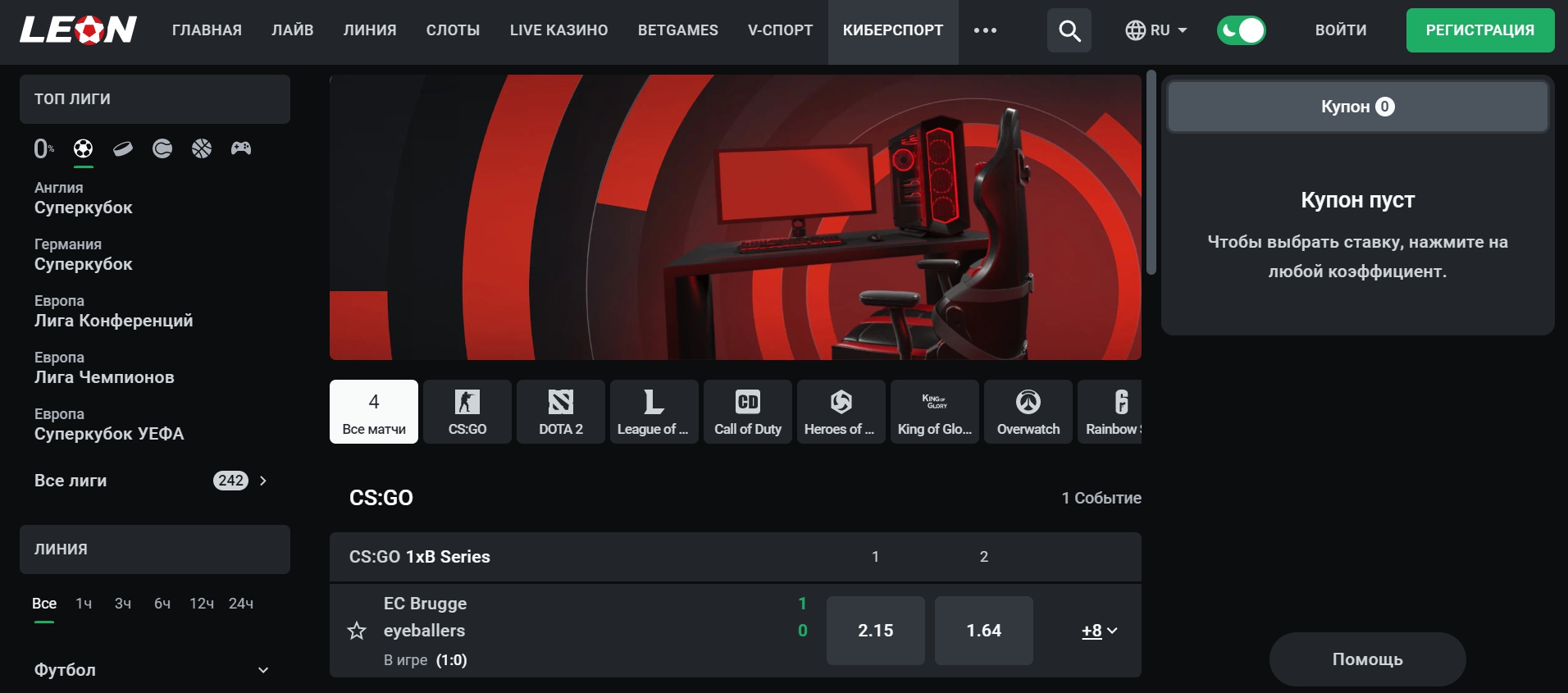The image size is (1568, 693).
Task: Click the vertical scrollbar beside banner
Action: tap(1151, 172)
